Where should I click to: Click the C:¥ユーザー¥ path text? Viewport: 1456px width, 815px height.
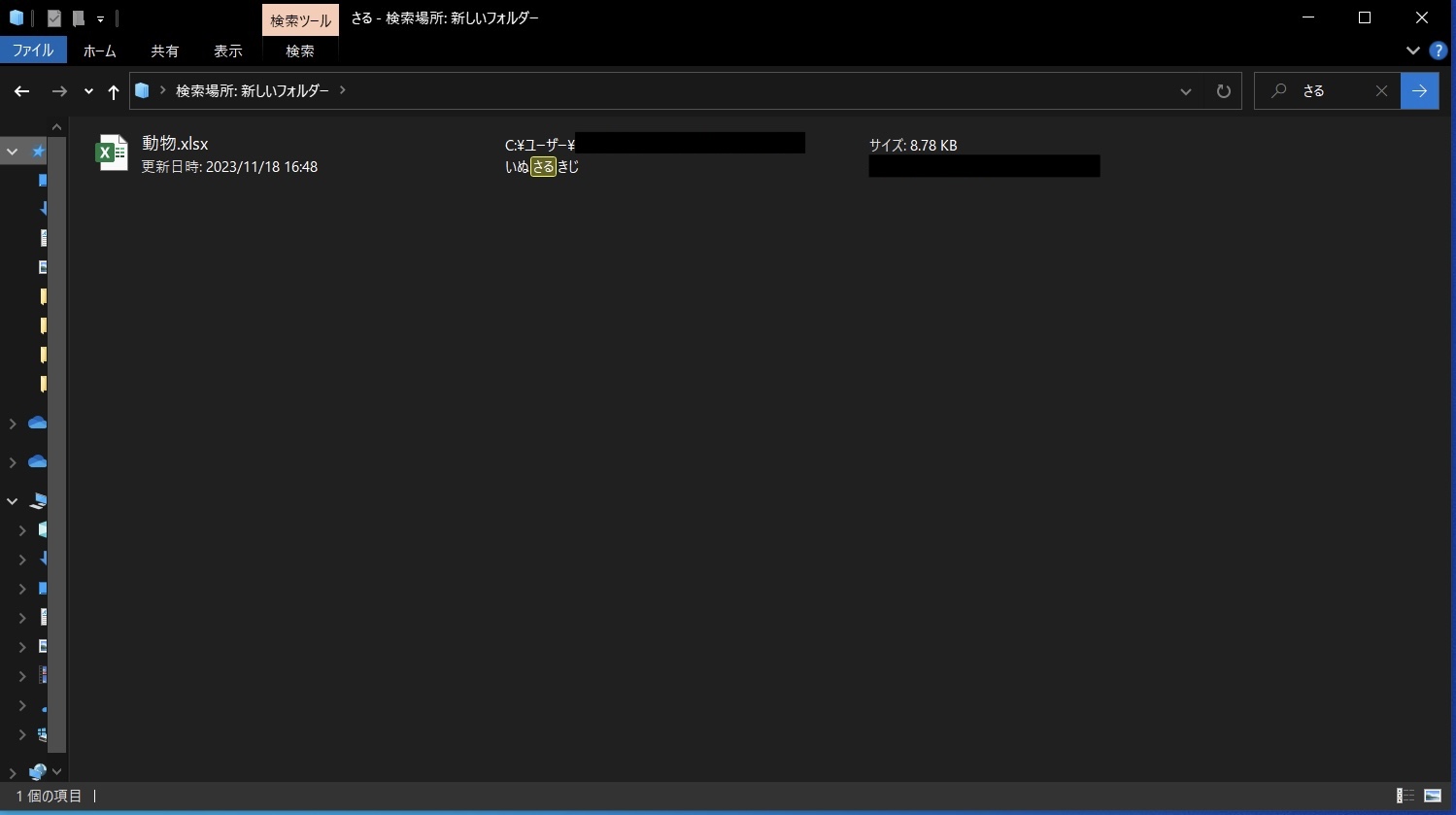(540, 146)
